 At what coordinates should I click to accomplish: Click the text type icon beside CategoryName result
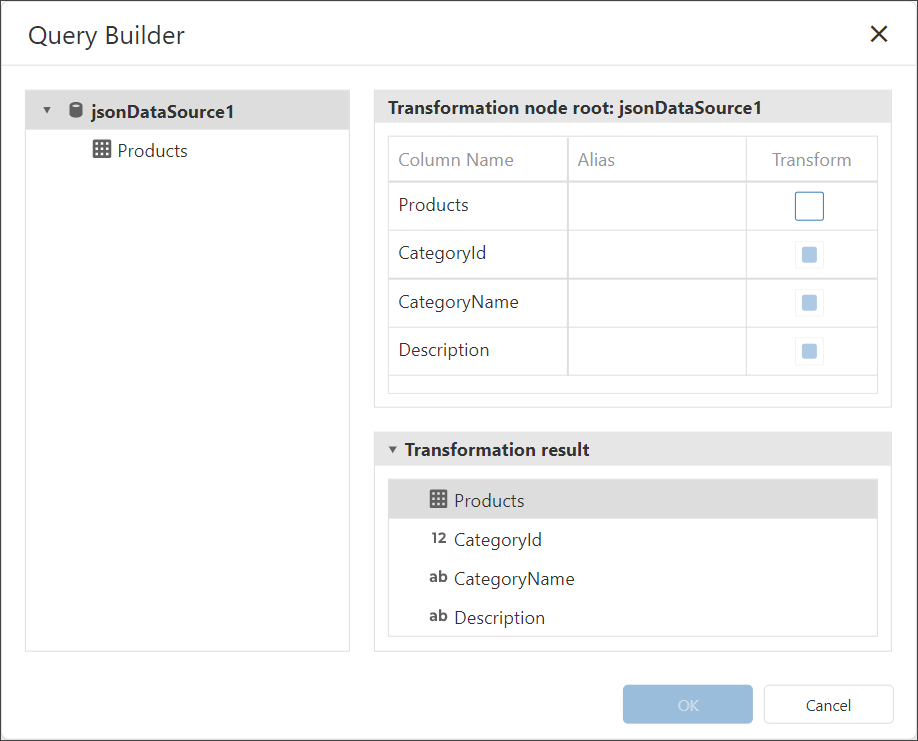438,578
